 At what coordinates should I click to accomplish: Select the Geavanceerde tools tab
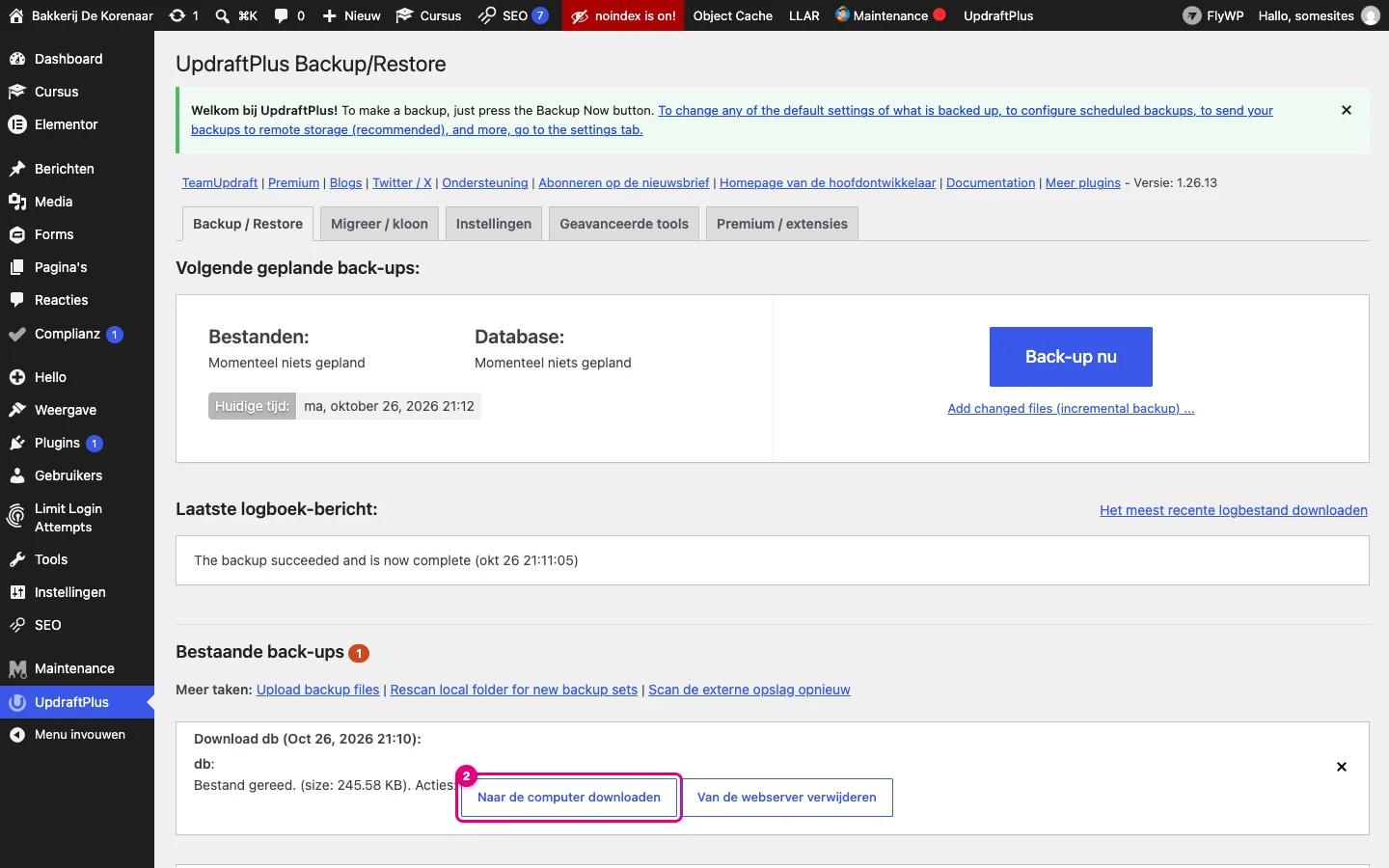[x=624, y=224]
